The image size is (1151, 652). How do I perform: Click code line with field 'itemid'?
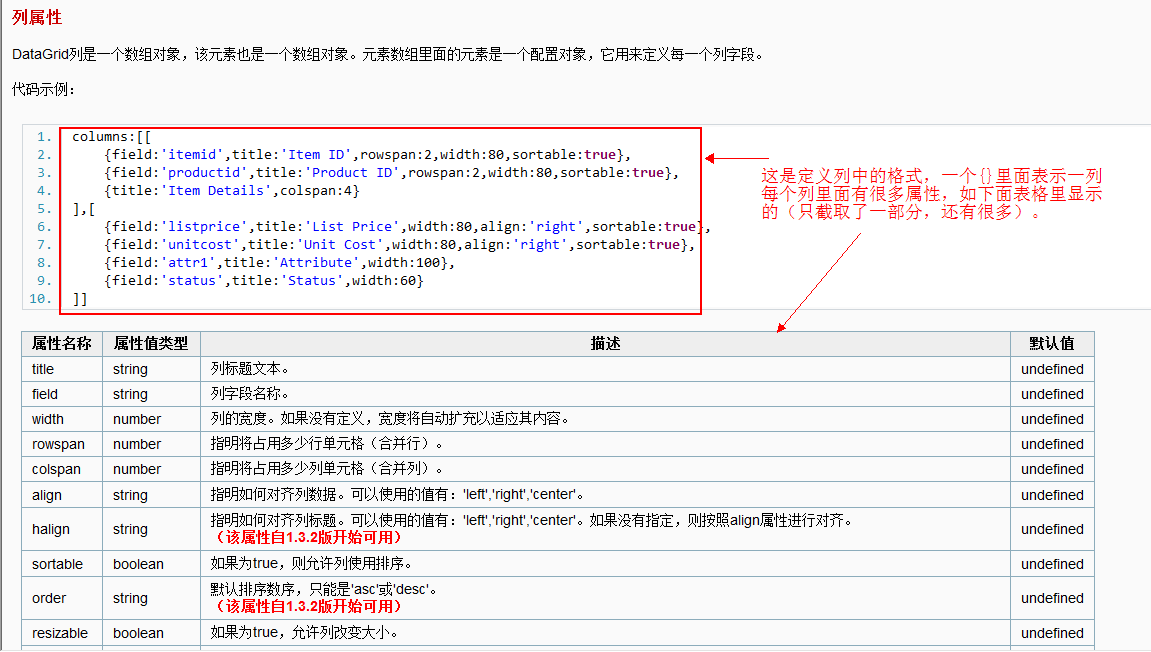point(368,155)
